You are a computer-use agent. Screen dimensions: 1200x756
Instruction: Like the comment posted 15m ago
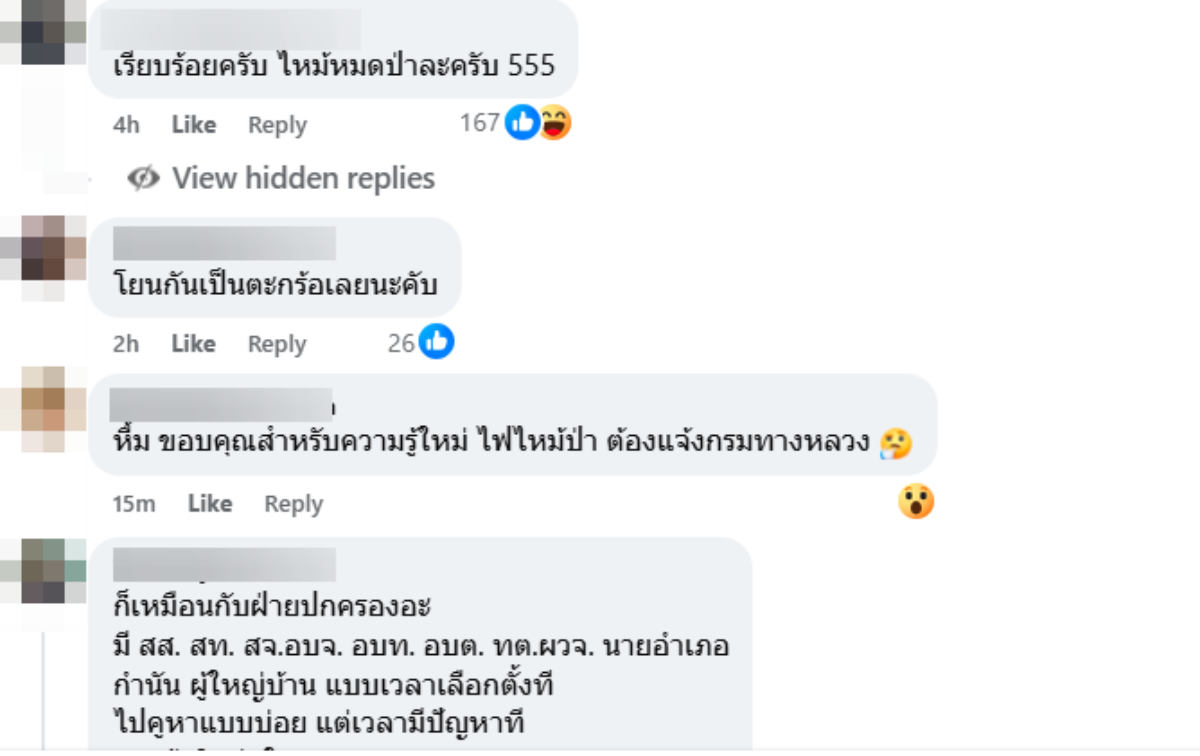pos(209,504)
